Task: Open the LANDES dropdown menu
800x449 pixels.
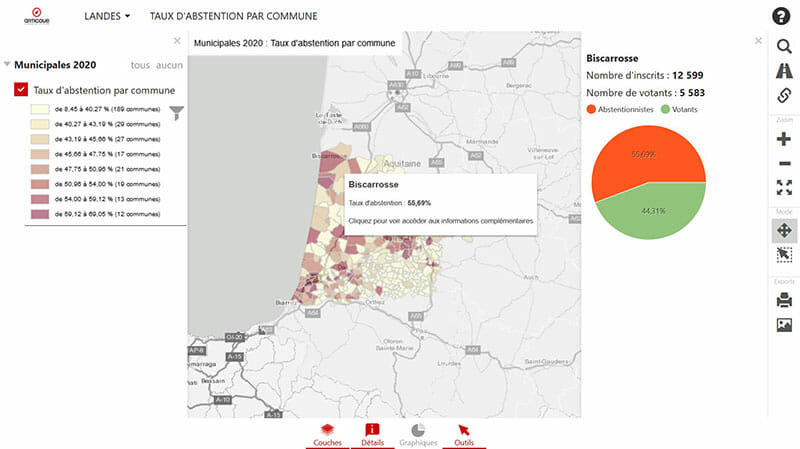Action: click(x=107, y=16)
